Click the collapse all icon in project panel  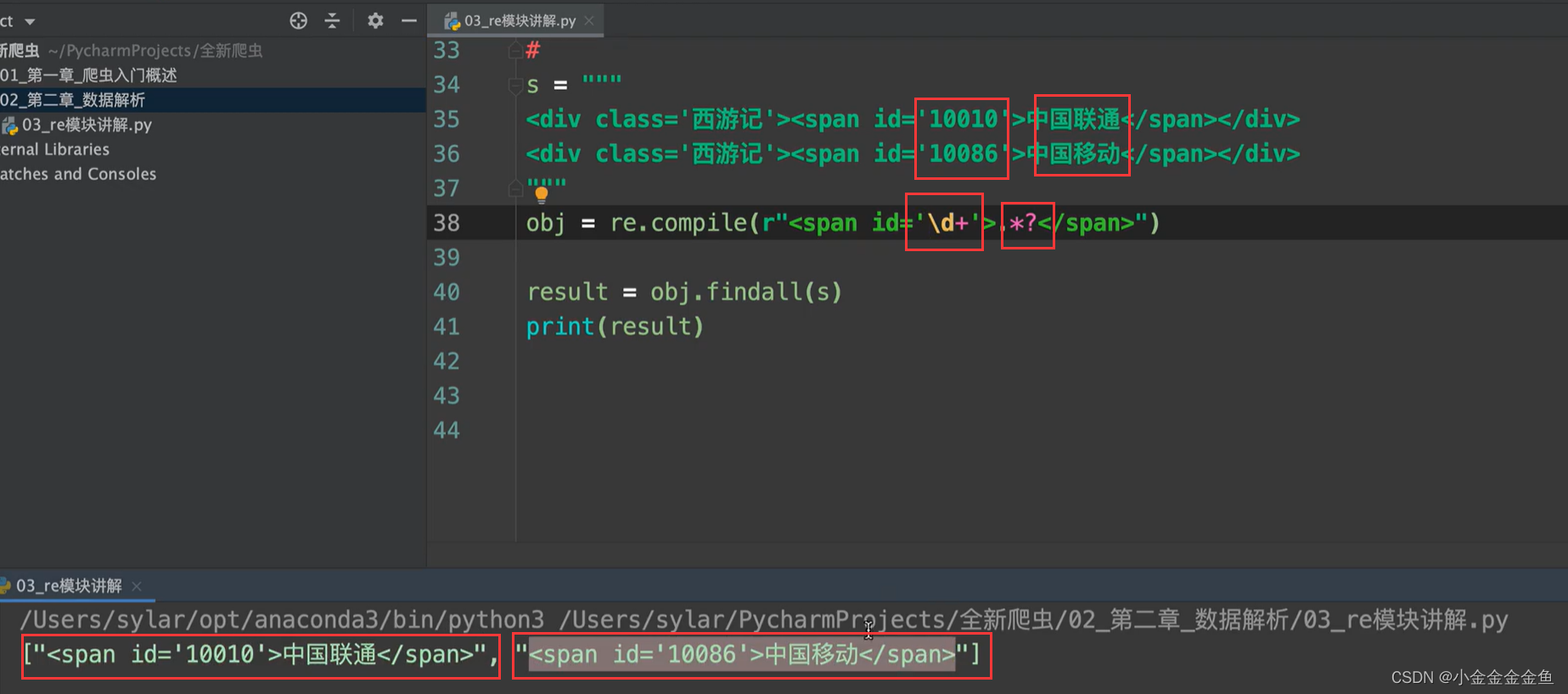click(332, 20)
